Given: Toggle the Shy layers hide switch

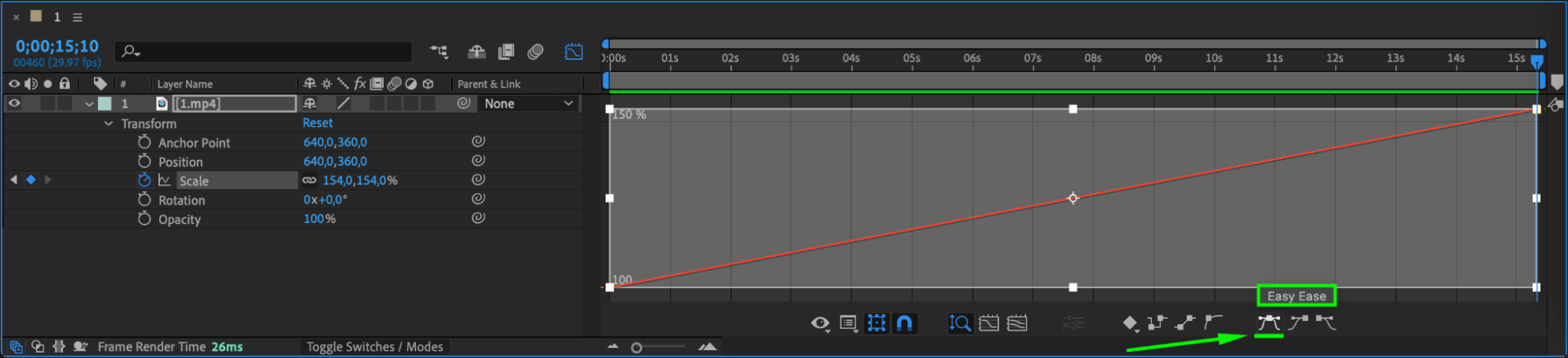Looking at the screenshot, I should [x=476, y=52].
